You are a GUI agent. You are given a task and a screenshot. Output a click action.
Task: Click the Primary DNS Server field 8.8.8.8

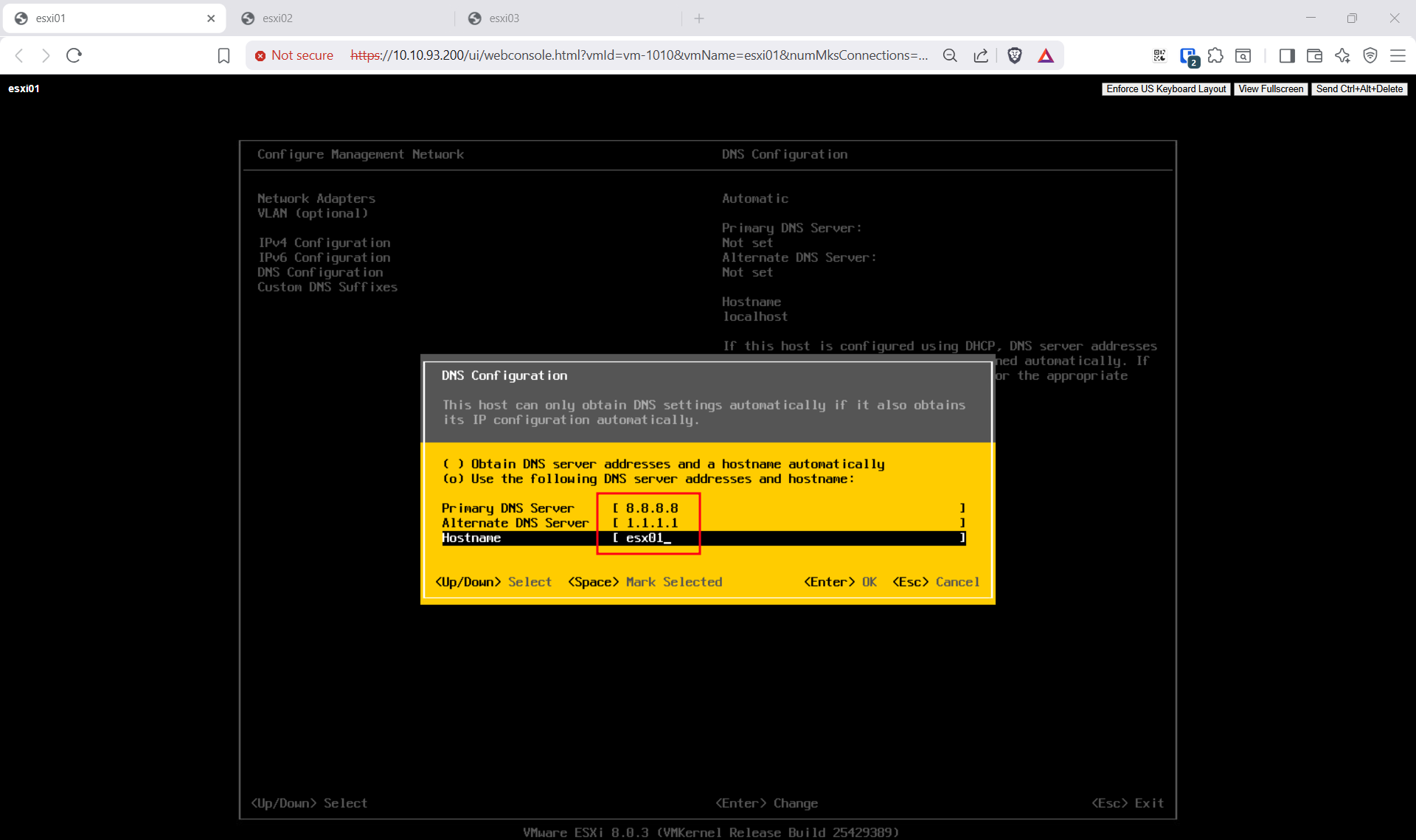(788, 508)
